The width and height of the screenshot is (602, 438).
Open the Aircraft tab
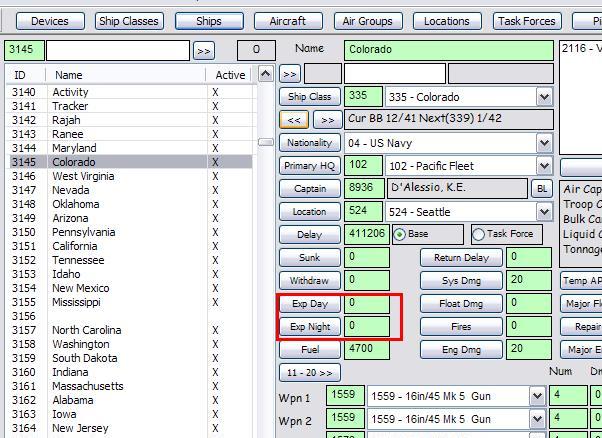(x=288, y=21)
